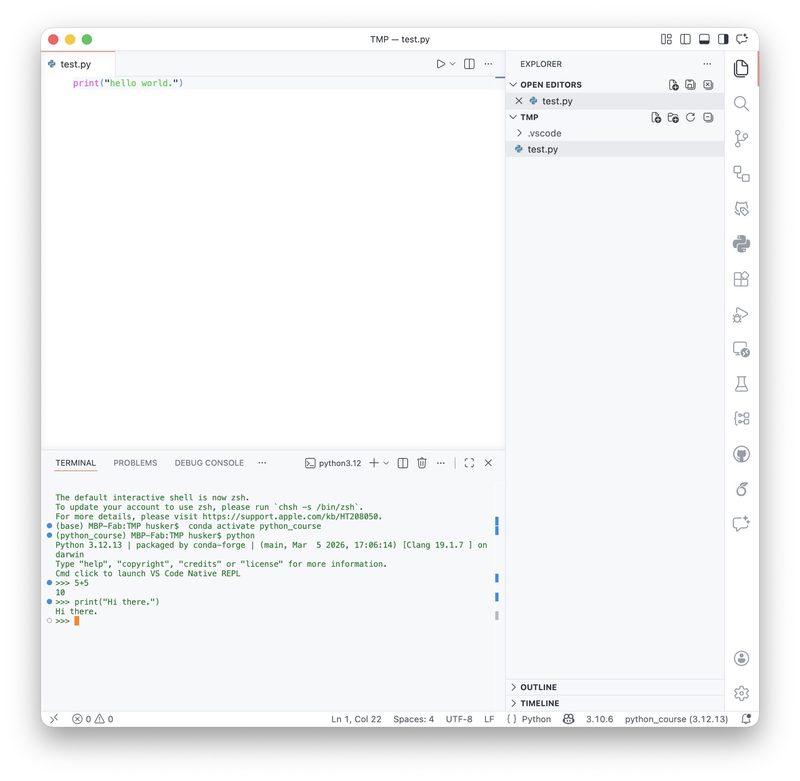Open the Explorer view in activity bar
The width and height of the screenshot is (800, 781).
tap(741, 68)
